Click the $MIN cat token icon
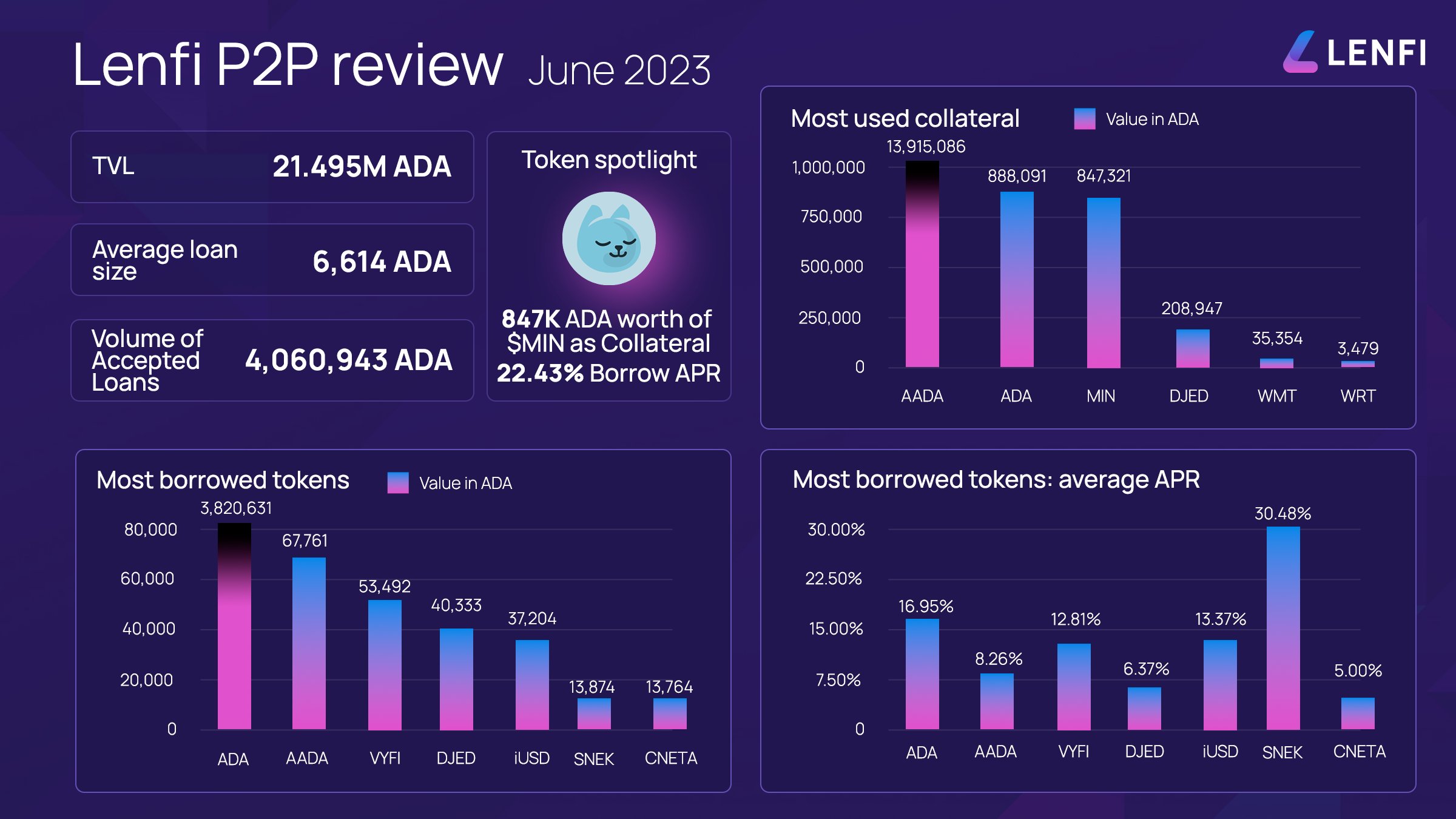This screenshot has width=1456, height=819. pyautogui.click(x=609, y=238)
